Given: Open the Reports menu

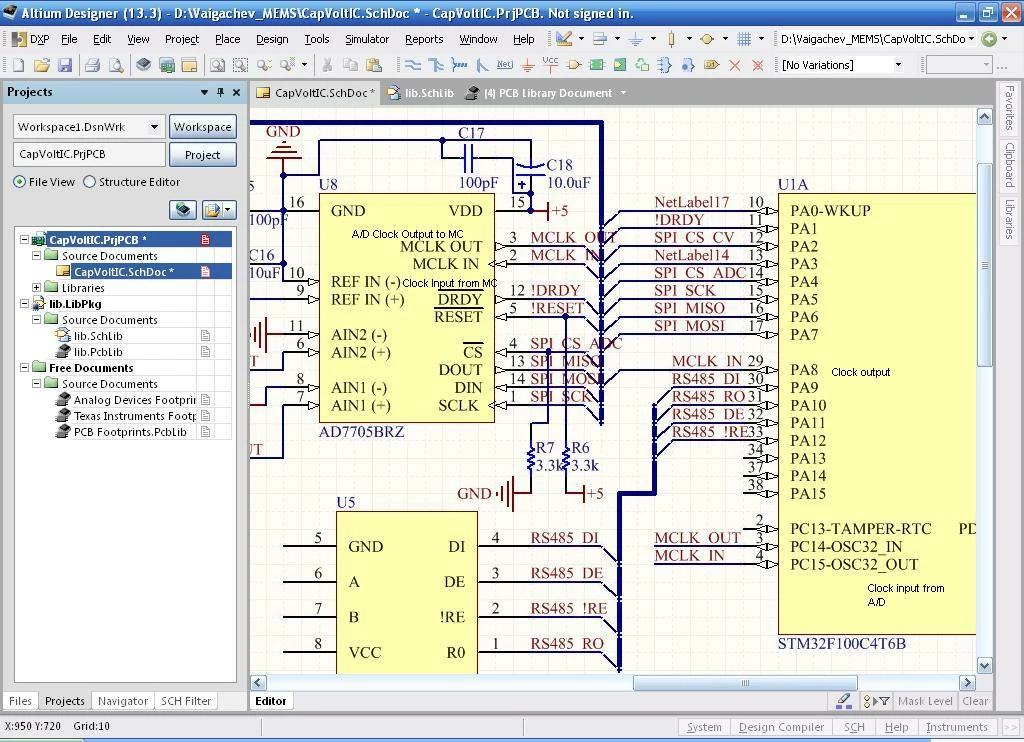Looking at the screenshot, I should tap(424, 39).
